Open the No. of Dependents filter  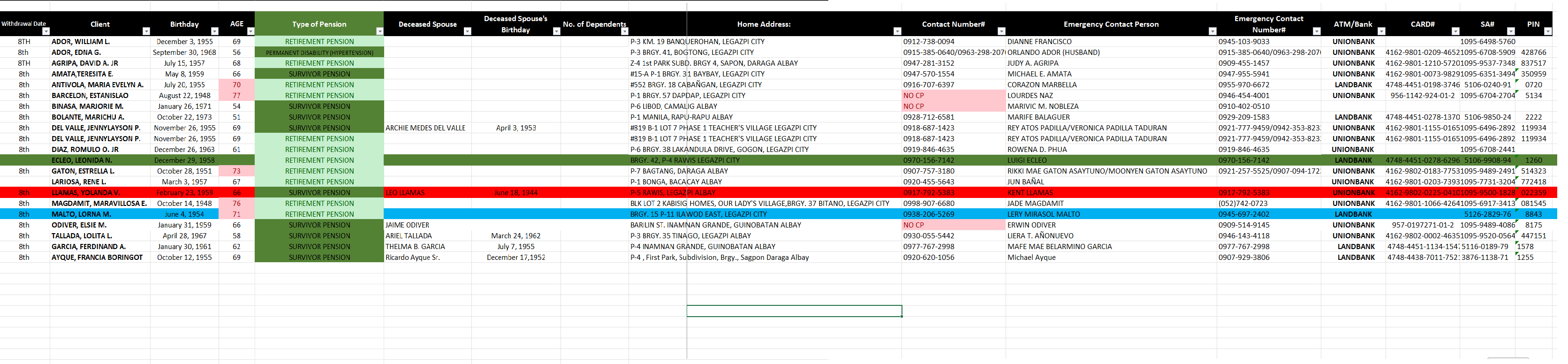pyautogui.click(x=624, y=31)
